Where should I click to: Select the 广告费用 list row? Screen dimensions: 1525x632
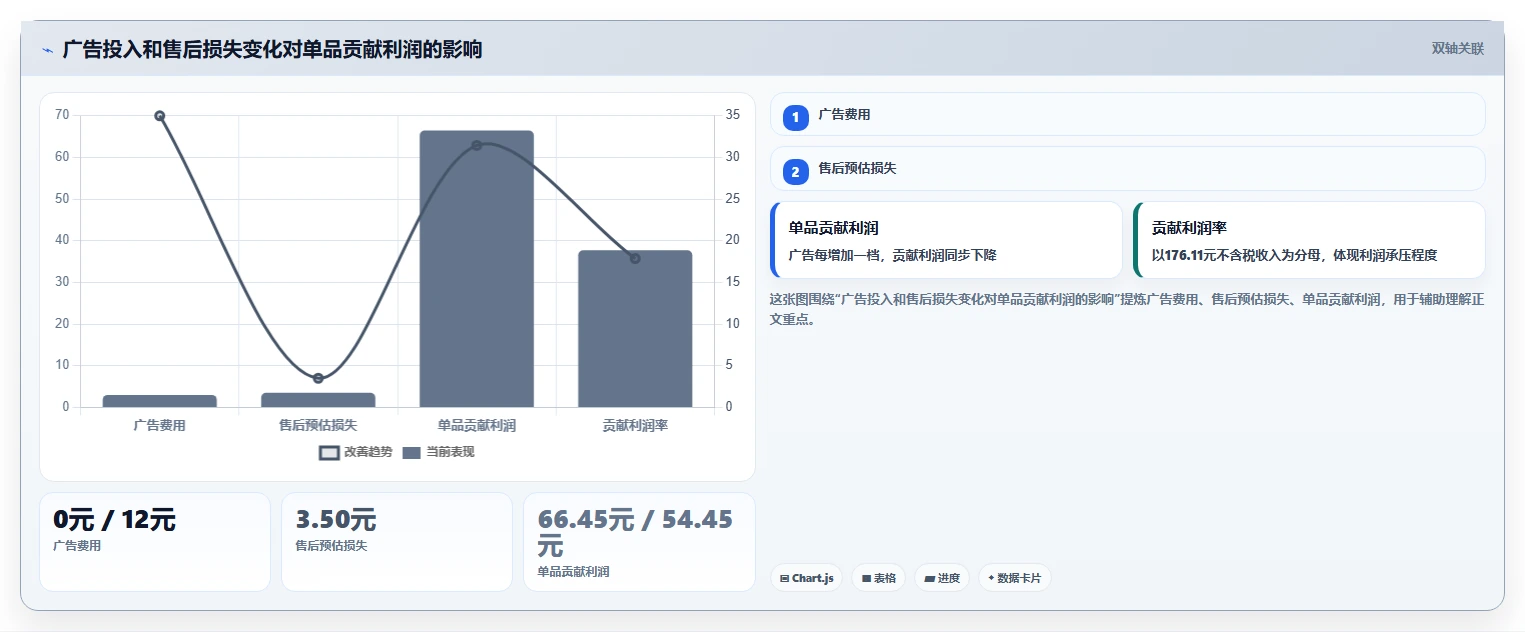click(x=1127, y=114)
